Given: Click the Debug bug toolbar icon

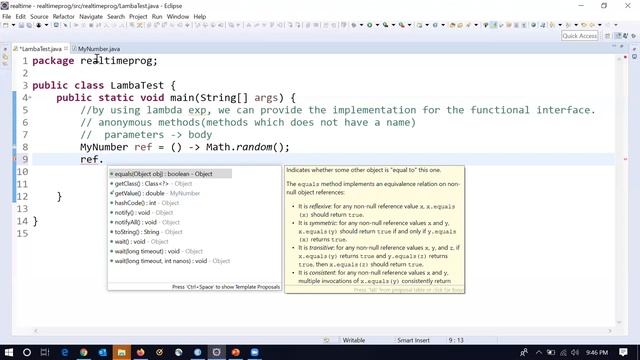Looking at the screenshot, I should 354,25.
